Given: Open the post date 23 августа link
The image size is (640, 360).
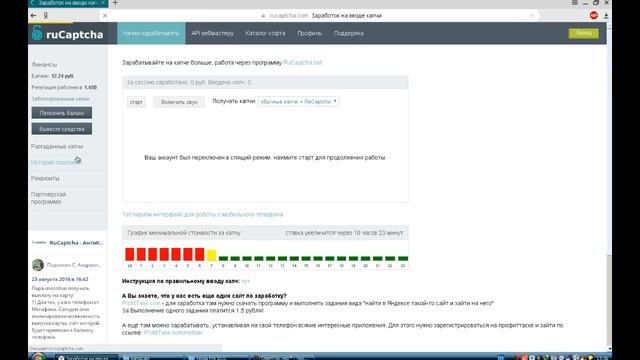Looking at the screenshot, I should point(60,279).
